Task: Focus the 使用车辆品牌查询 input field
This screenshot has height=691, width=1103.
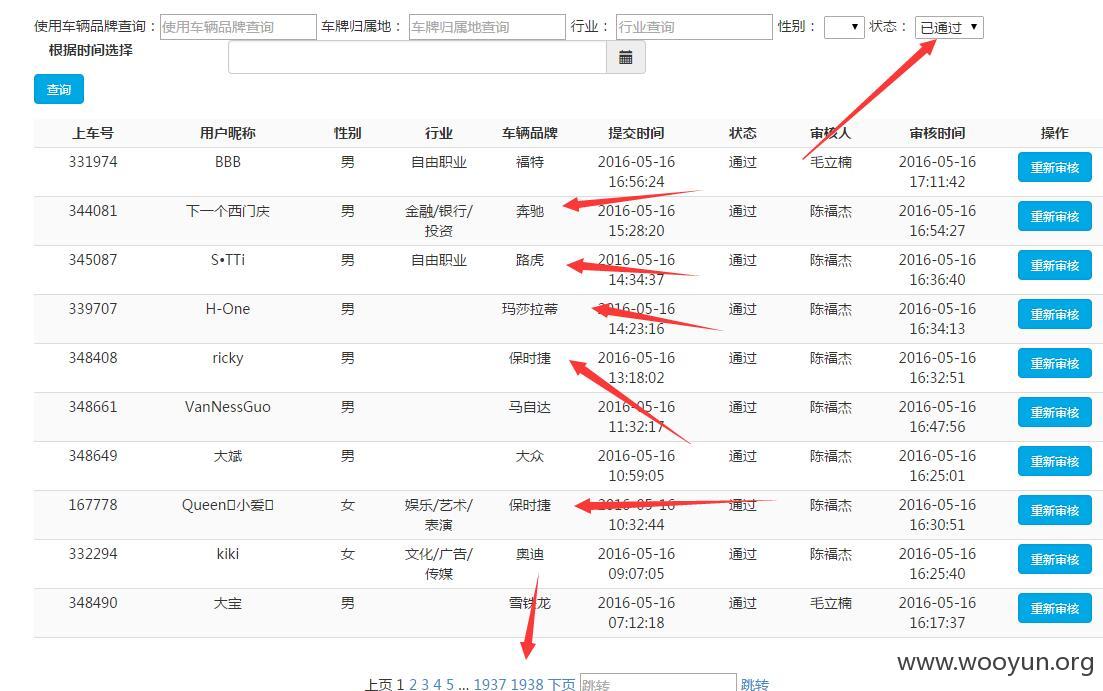Action: pos(238,27)
